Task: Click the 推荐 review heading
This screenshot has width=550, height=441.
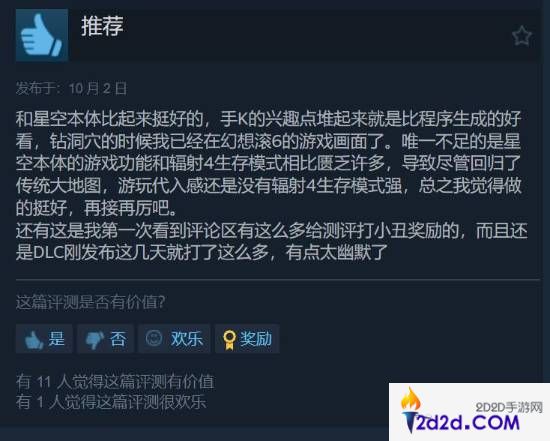Action: pyautogui.click(x=102, y=26)
